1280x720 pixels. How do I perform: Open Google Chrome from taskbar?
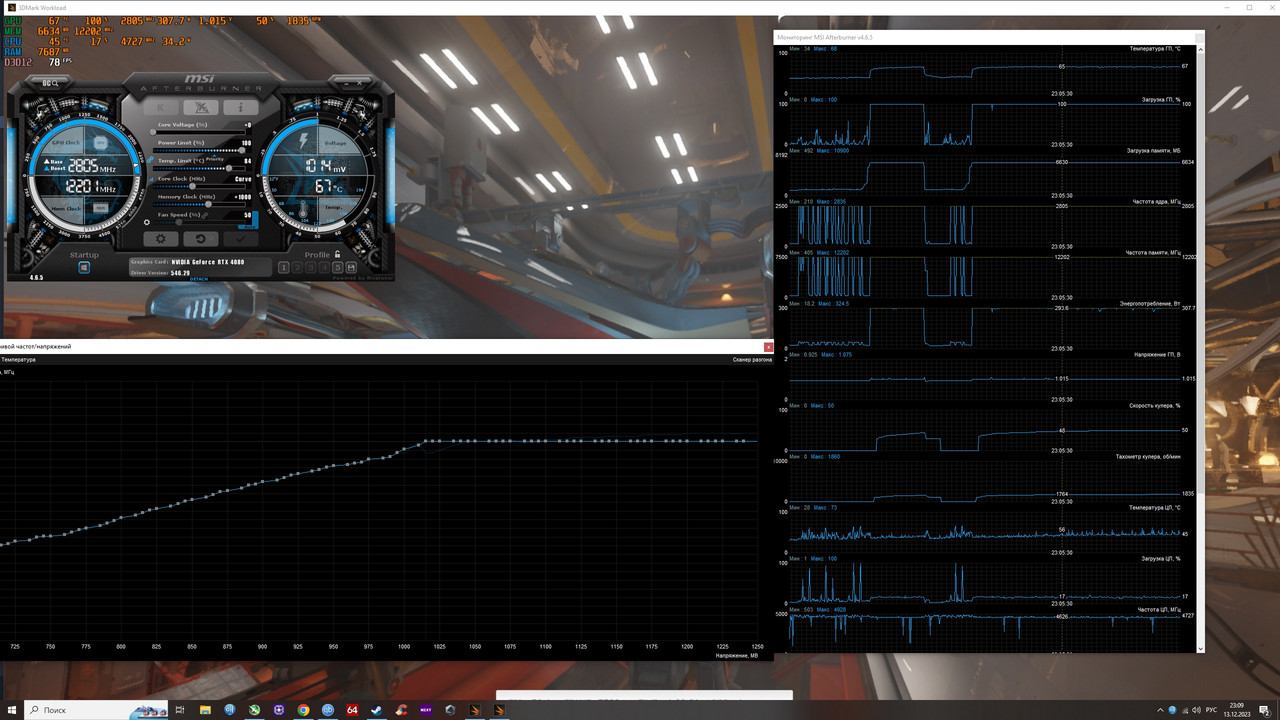[303, 710]
